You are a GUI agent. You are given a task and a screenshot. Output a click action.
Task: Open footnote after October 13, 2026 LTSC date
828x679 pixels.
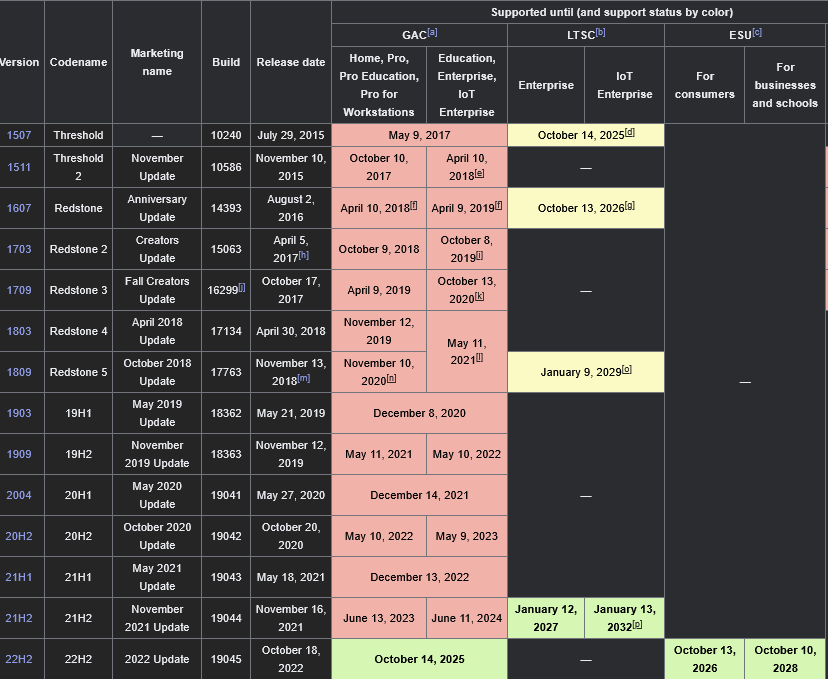(630, 206)
